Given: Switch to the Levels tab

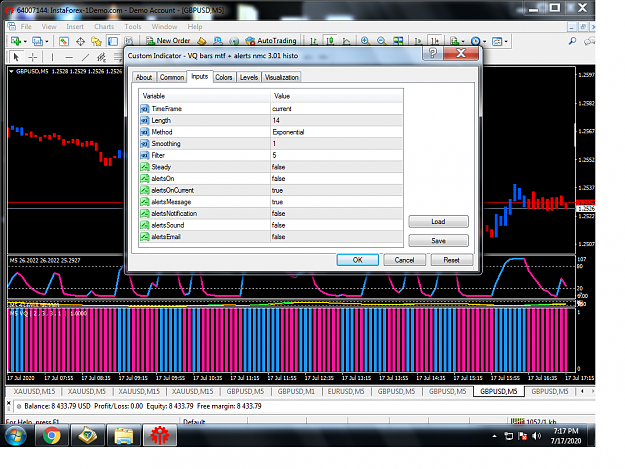Looking at the screenshot, I should tap(249, 77).
